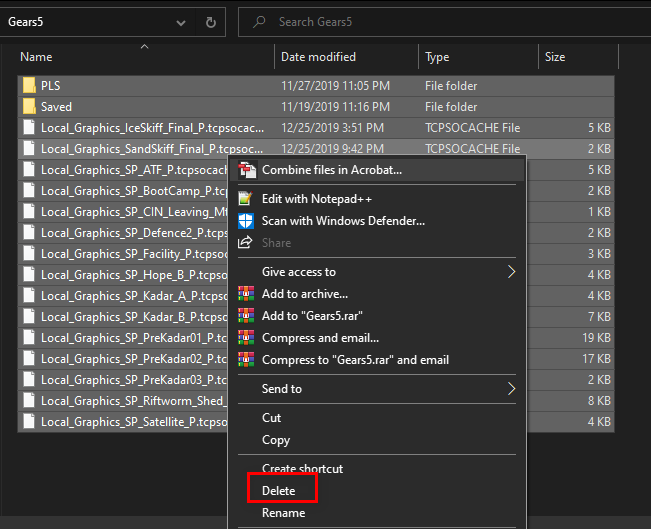Click the Acrobat combine files icon
651x529 pixels.
[246, 171]
